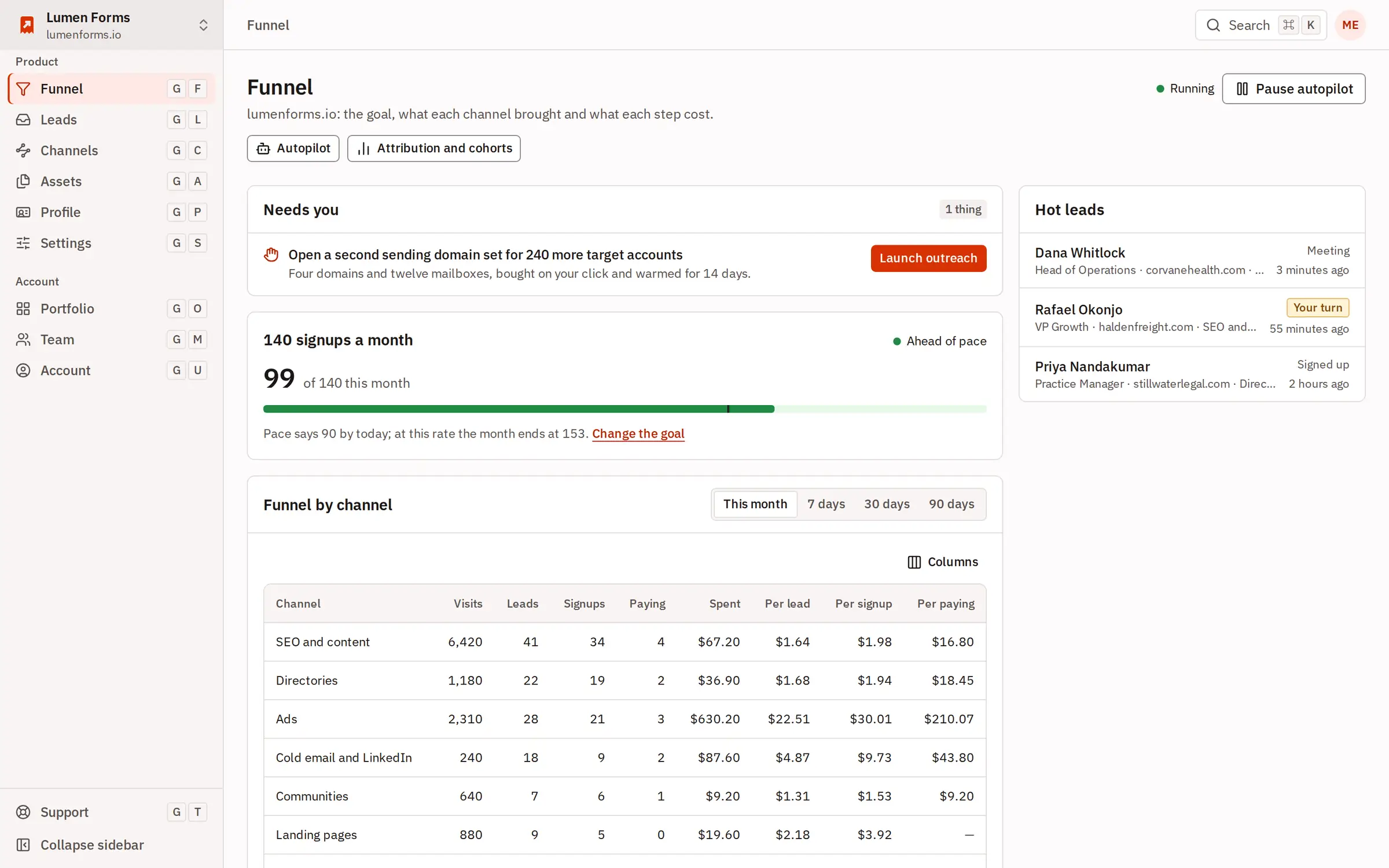Image resolution: width=1389 pixels, height=868 pixels.
Task: Click the Assets files icon
Action: click(23, 181)
